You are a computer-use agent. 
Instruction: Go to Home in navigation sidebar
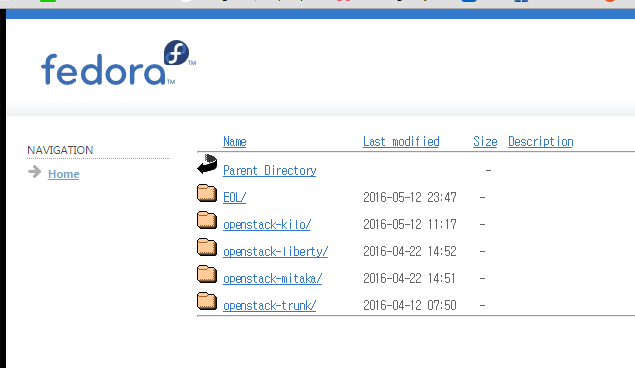click(64, 174)
